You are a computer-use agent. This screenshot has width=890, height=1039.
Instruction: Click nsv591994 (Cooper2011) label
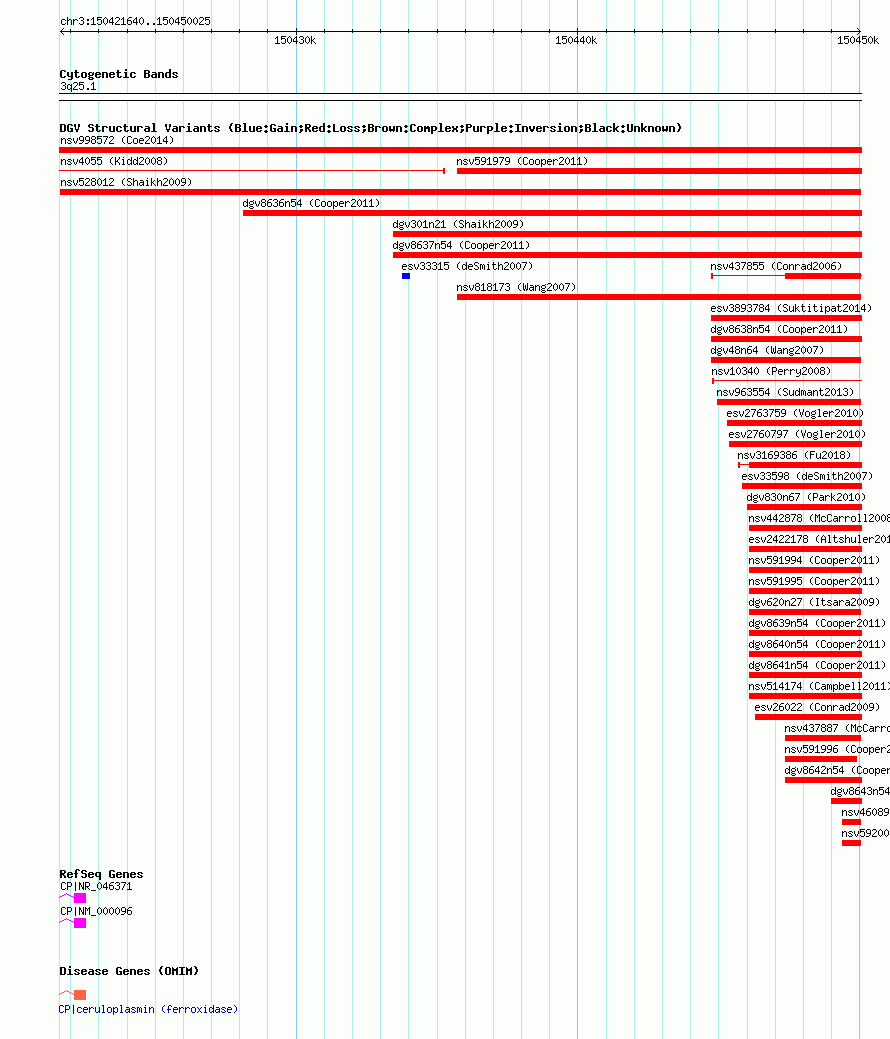pos(814,561)
